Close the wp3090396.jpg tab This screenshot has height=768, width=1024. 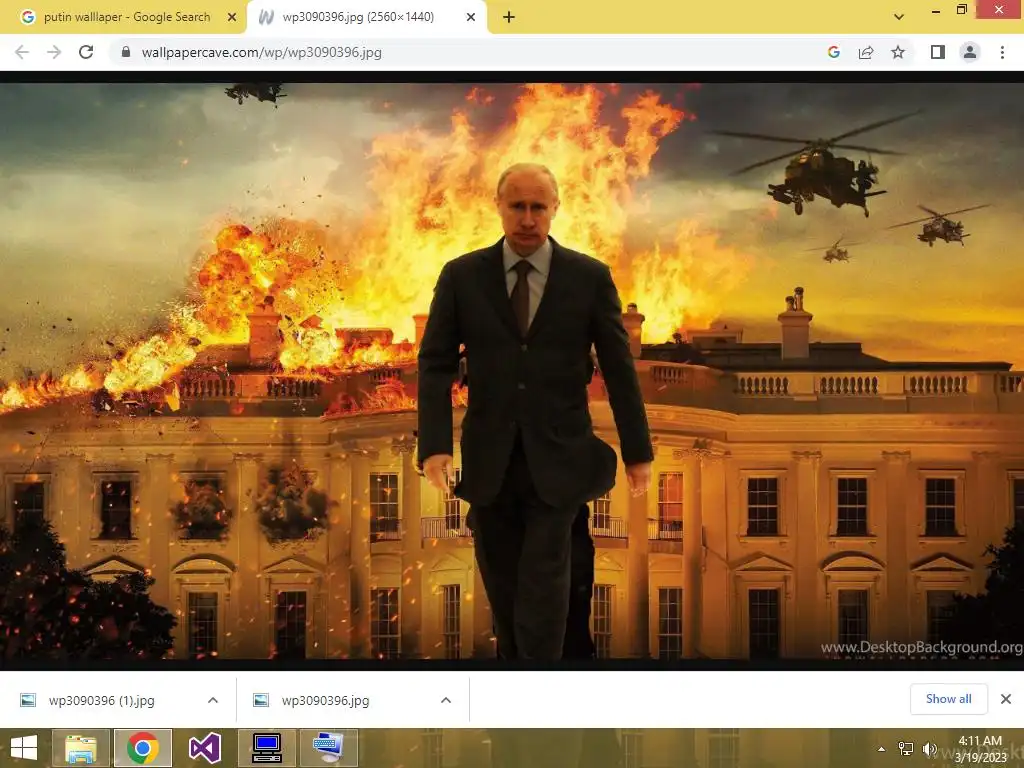471,17
